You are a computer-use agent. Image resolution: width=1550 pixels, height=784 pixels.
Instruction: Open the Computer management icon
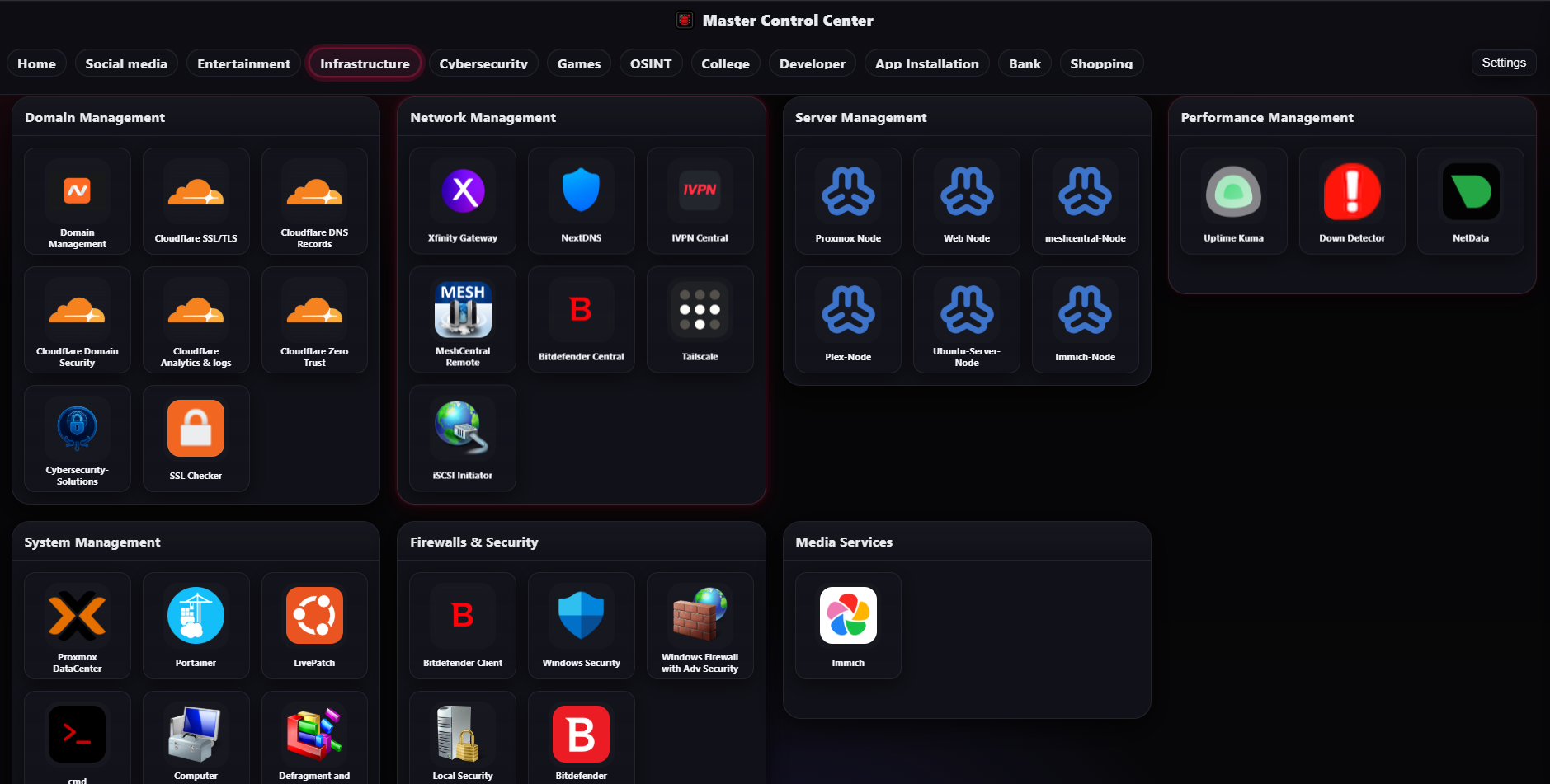196,739
